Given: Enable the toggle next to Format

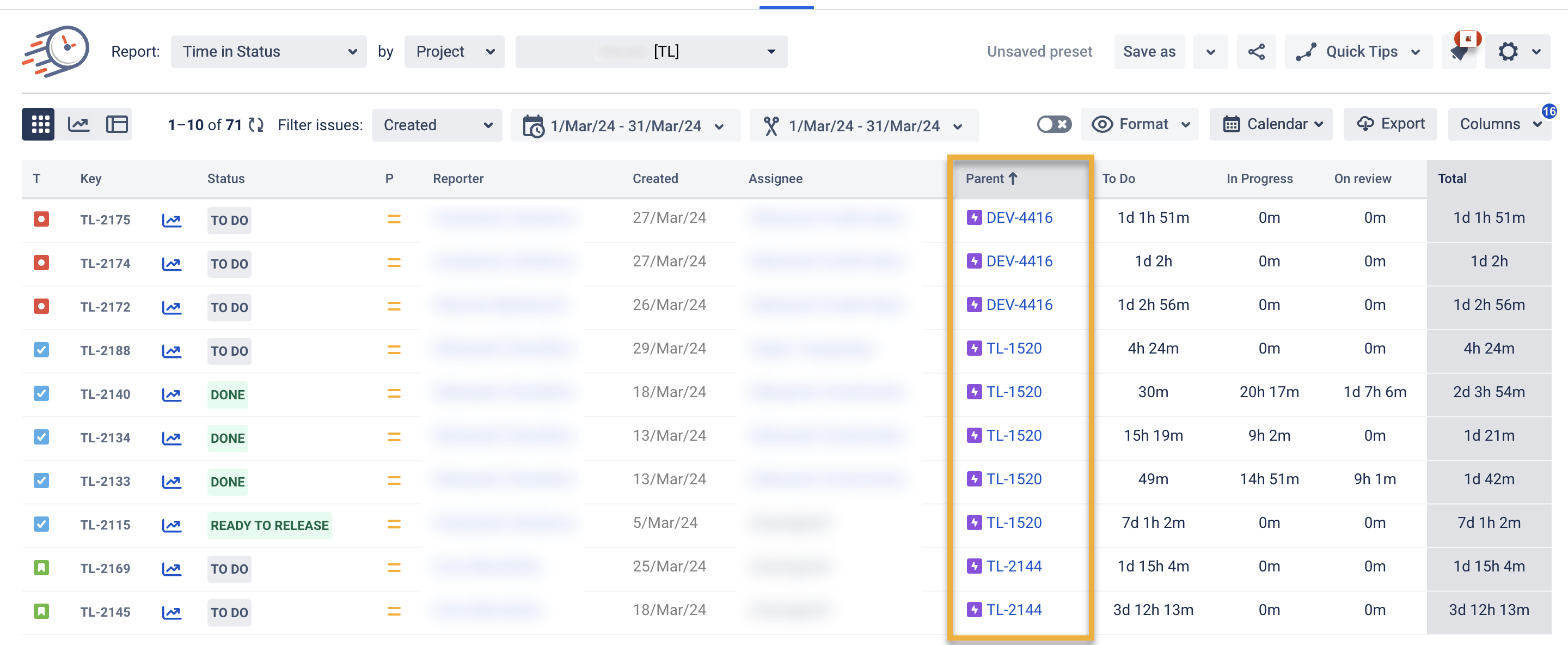Looking at the screenshot, I should (1053, 124).
